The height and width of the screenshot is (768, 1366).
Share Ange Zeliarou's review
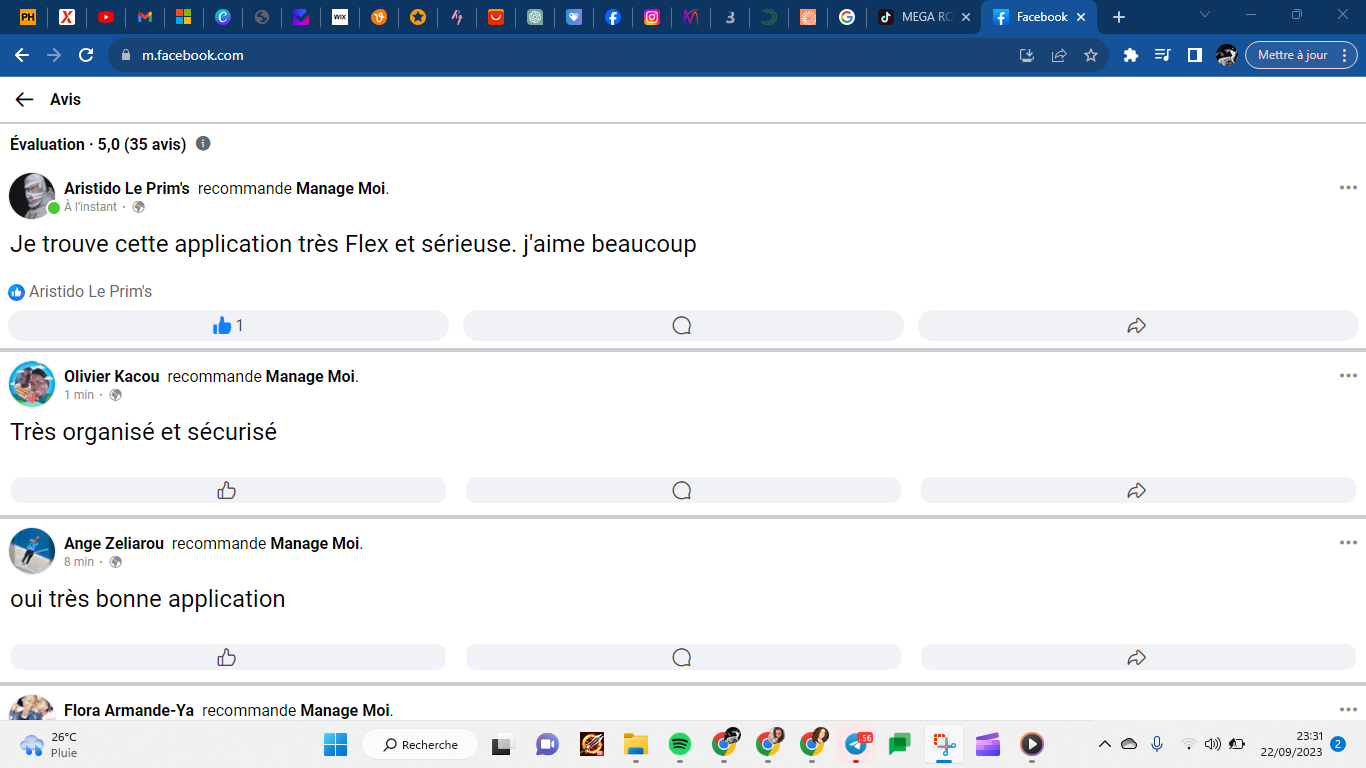click(1137, 657)
